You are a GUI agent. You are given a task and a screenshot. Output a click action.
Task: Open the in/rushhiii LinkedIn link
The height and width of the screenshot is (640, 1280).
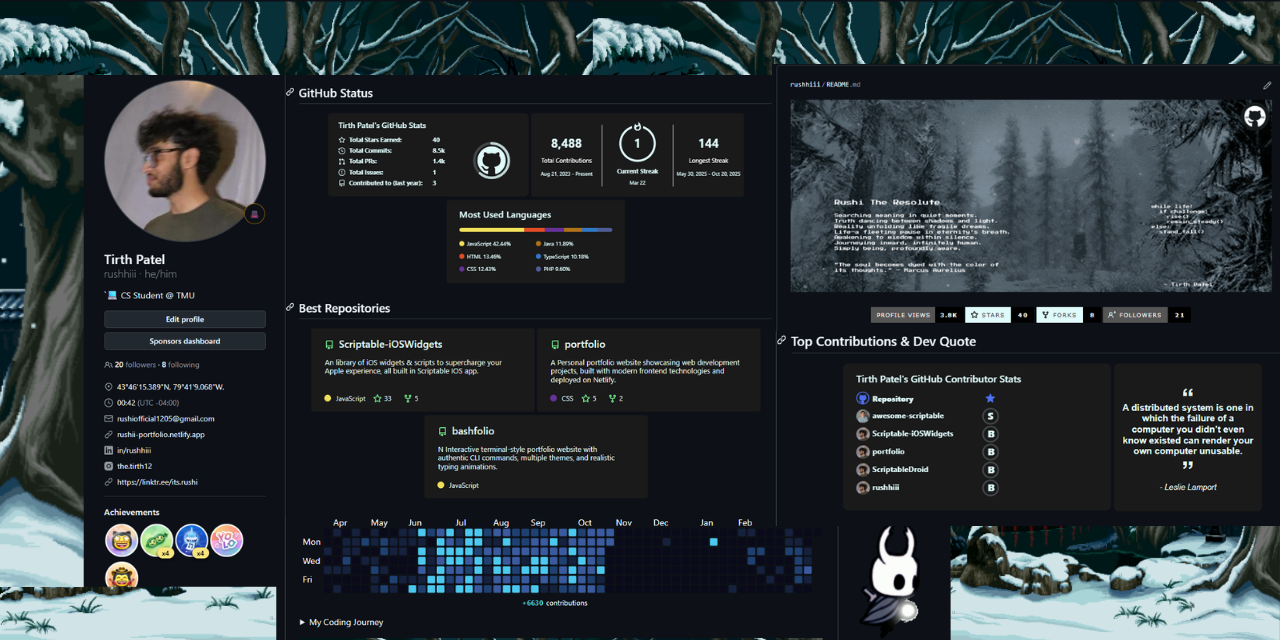pos(134,450)
